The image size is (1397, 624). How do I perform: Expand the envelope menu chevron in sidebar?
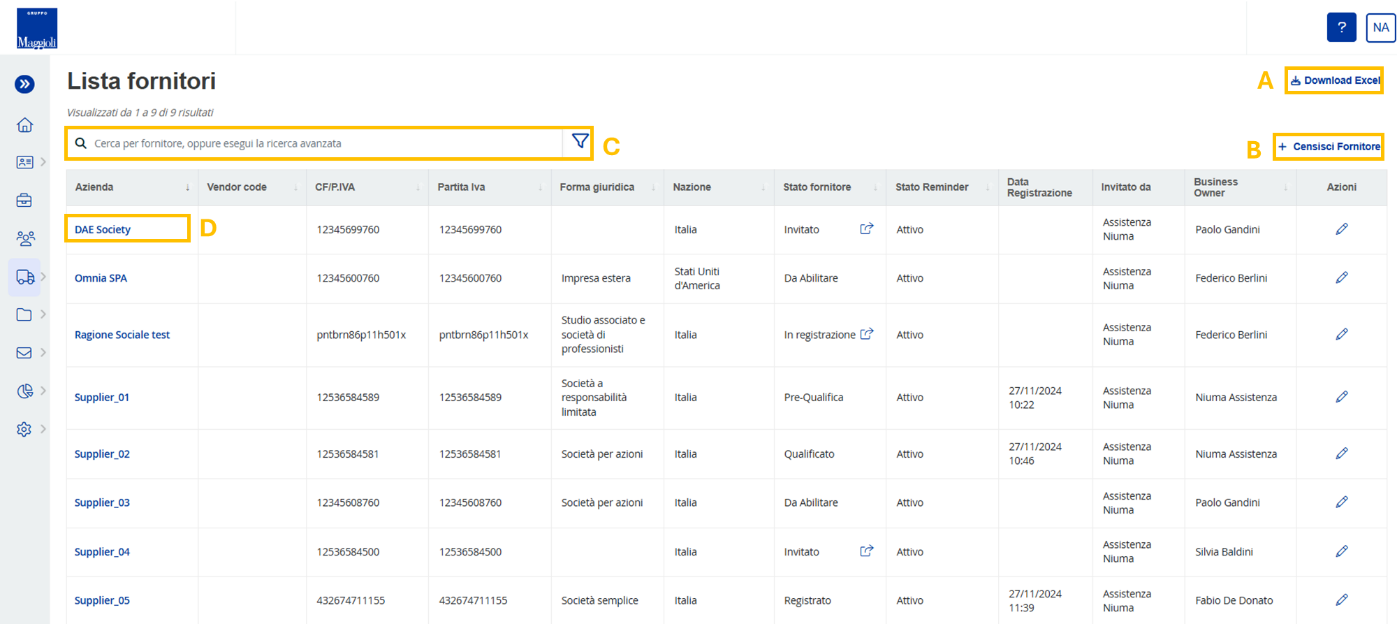click(44, 353)
